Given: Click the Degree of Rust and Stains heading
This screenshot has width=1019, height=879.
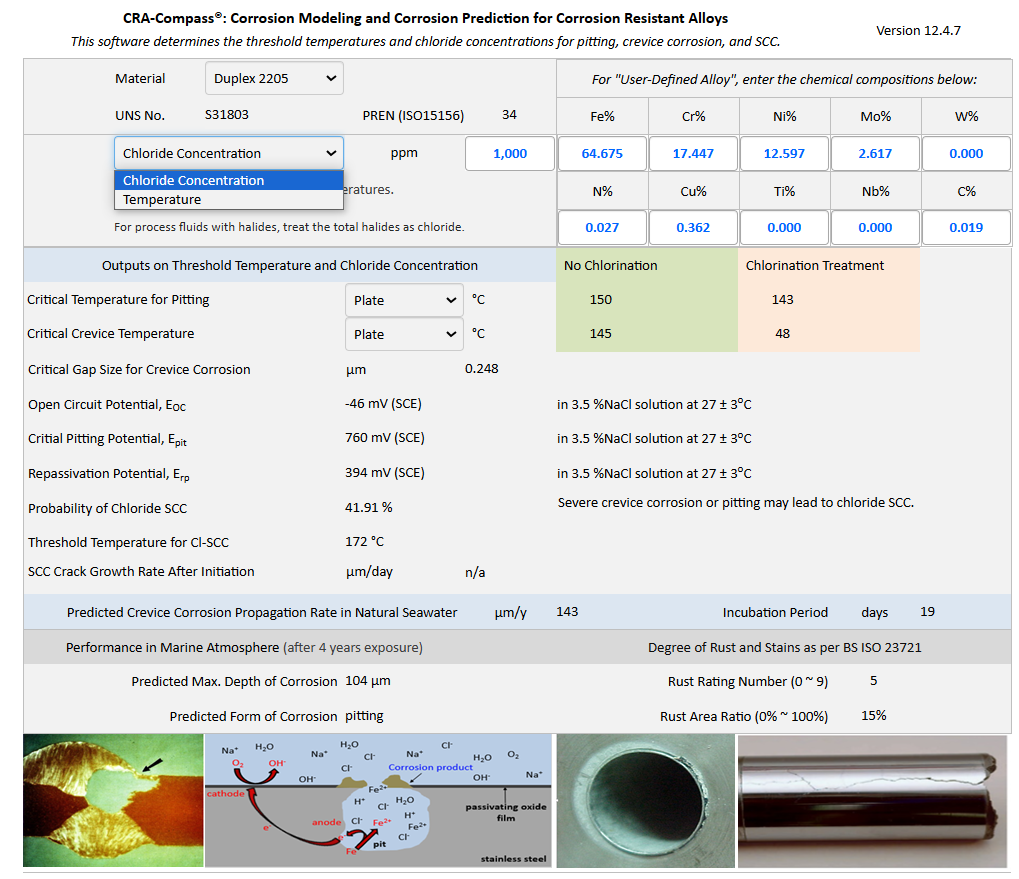Looking at the screenshot, I should [x=784, y=648].
